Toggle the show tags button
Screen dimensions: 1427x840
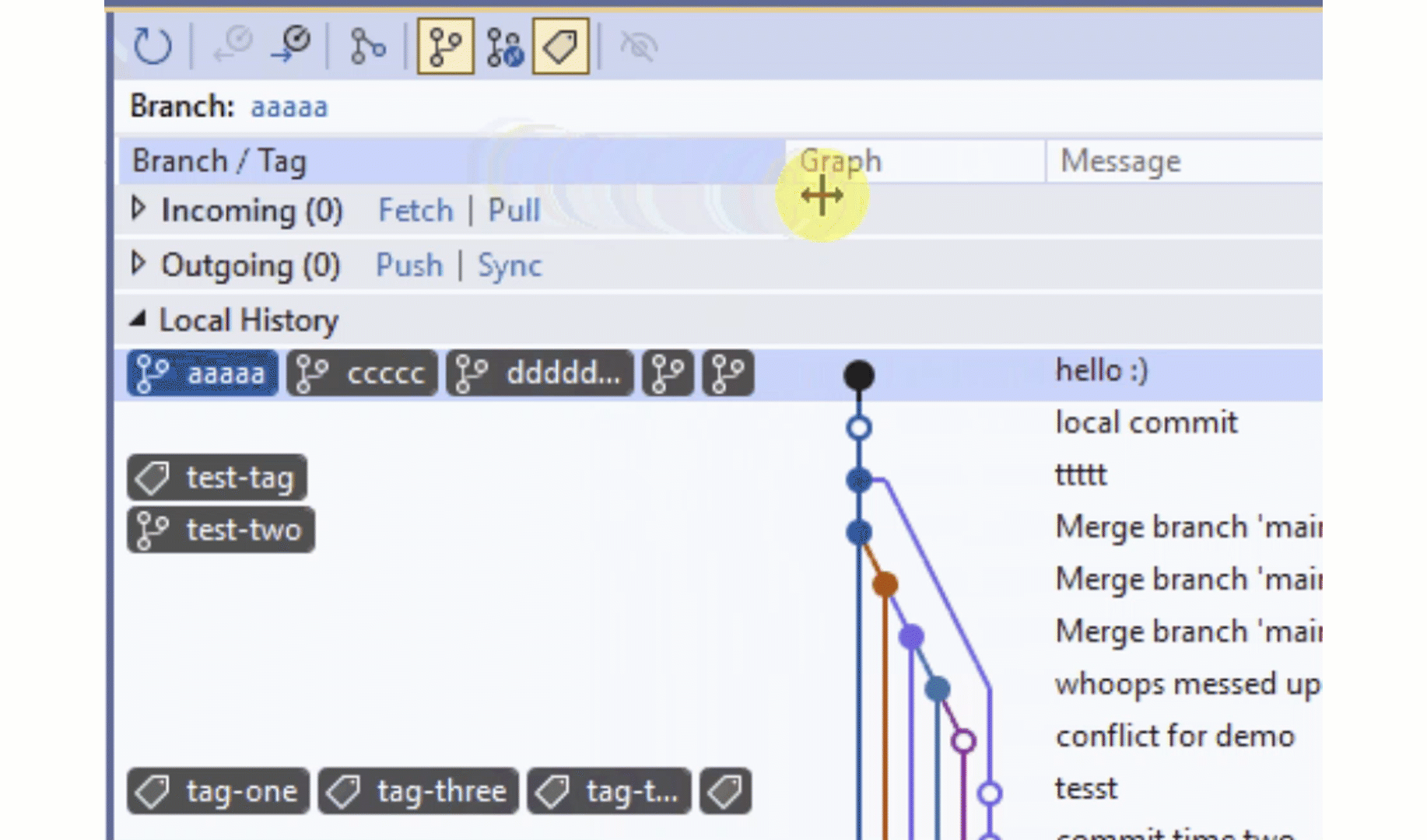tap(560, 46)
